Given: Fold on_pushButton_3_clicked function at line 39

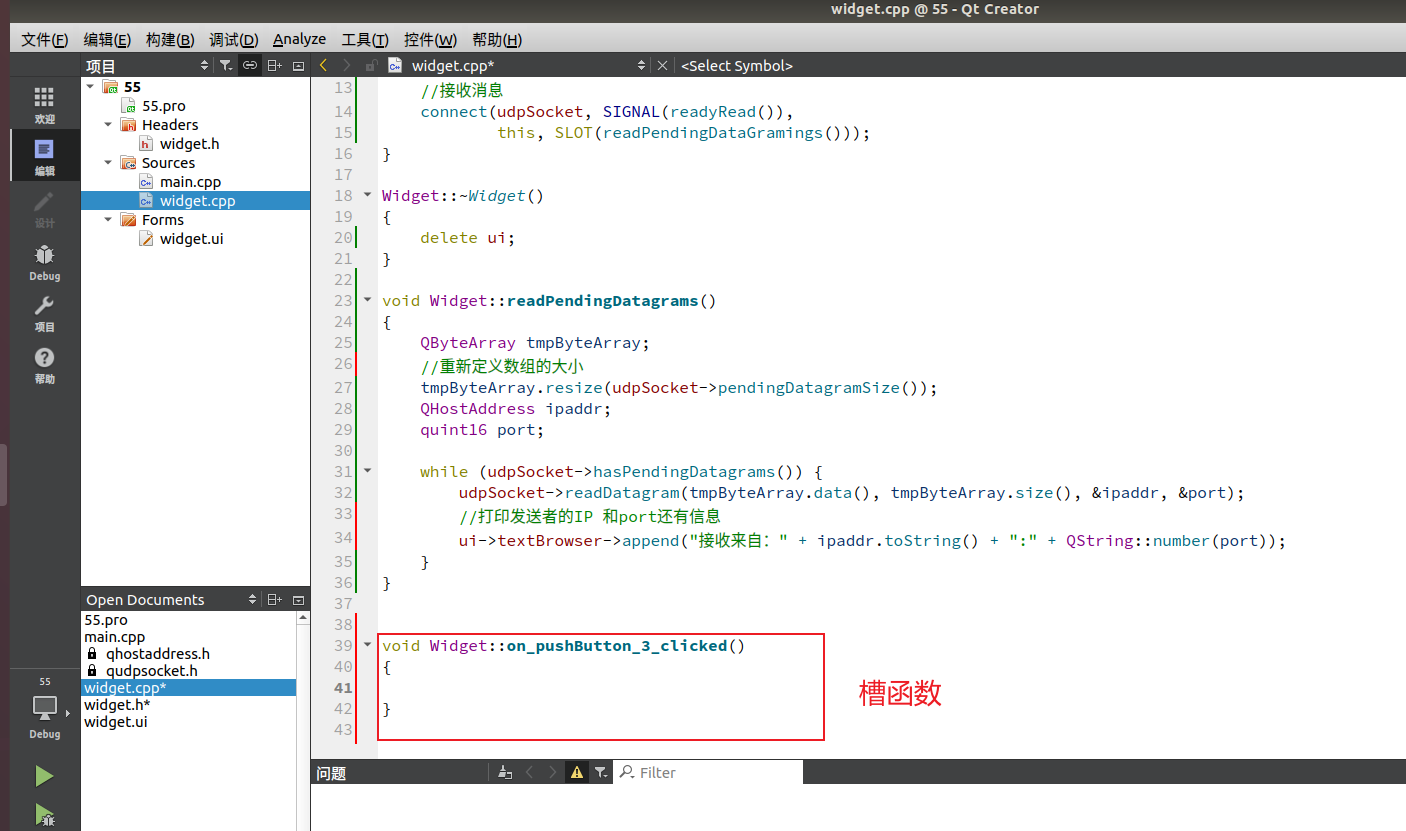Looking at the screenshot, I should [367, 645].
